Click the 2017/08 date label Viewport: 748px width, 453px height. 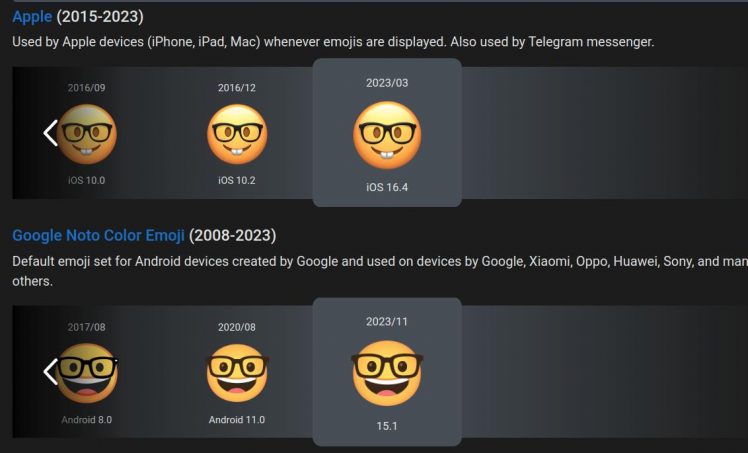pos(86,327)
